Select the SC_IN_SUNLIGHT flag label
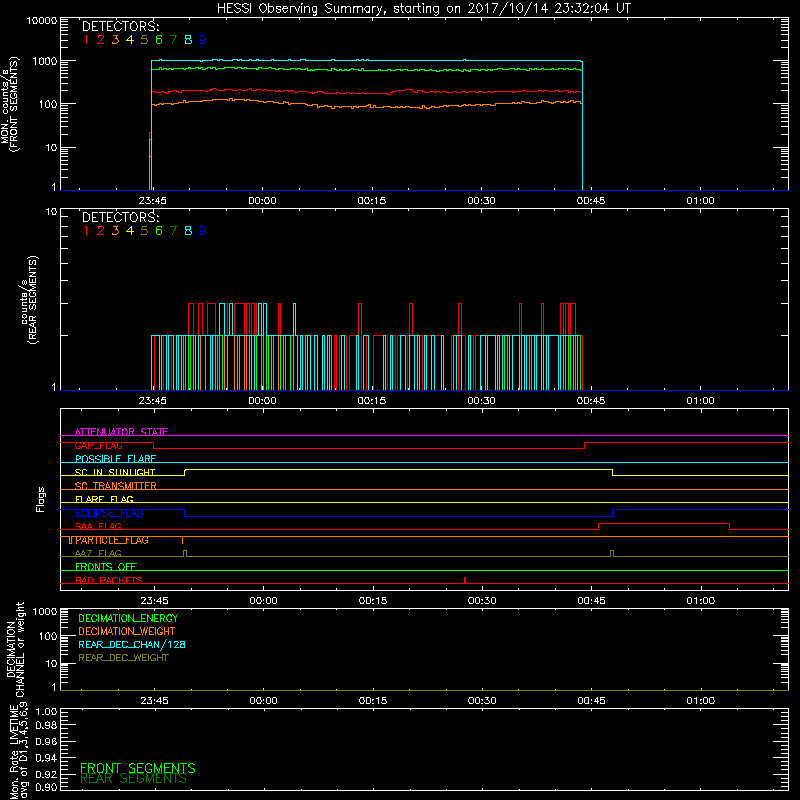800x800 pixels. coord(115,472)
